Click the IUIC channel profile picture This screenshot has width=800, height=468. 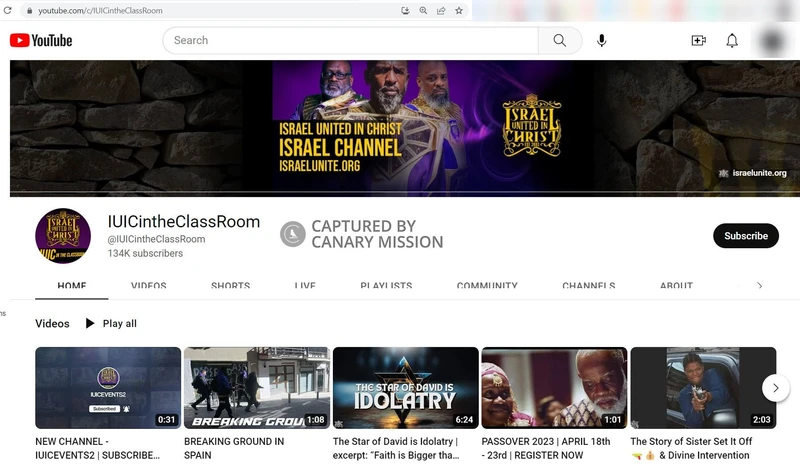63,236
